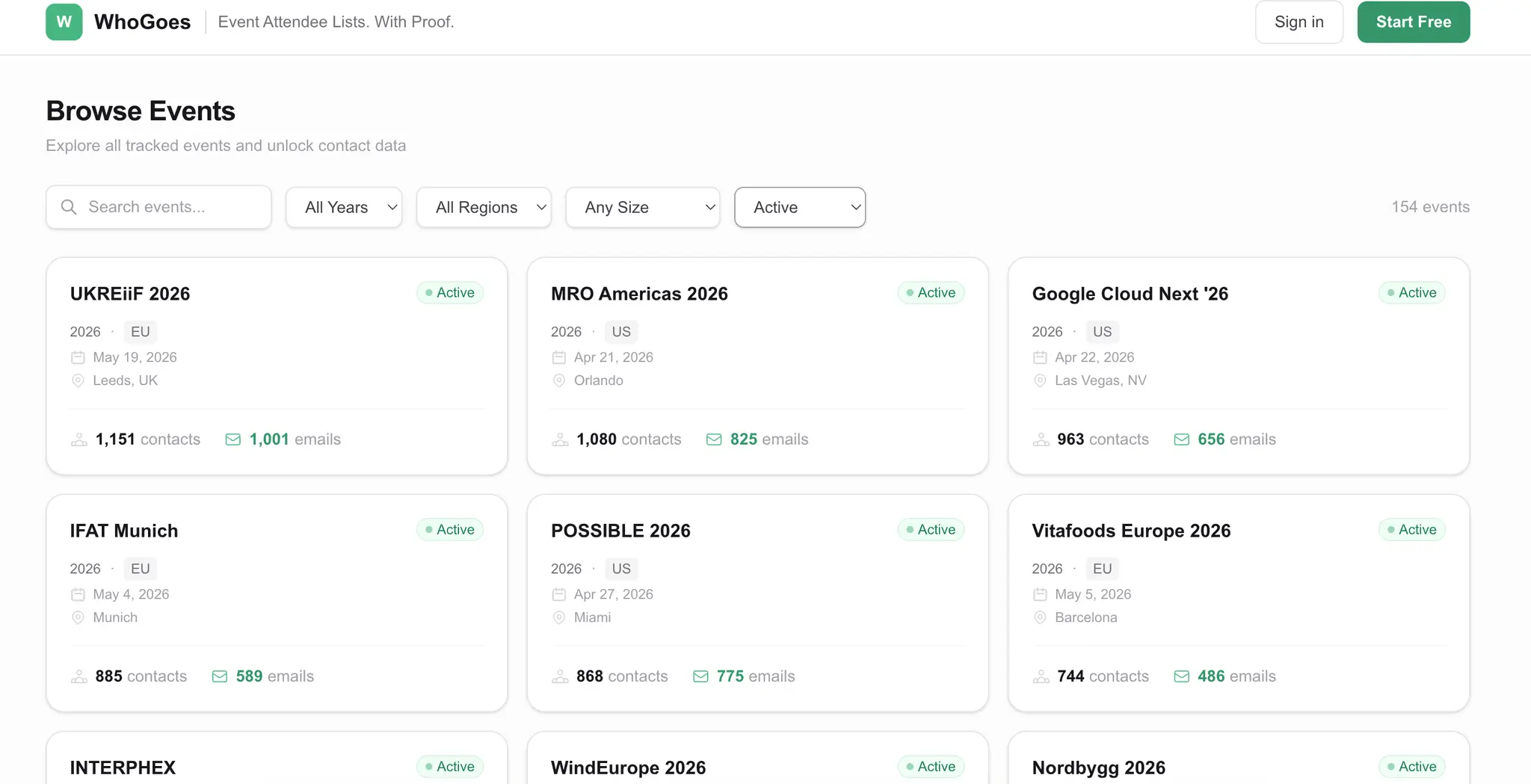Open the Vitafoods Europe 2026 event

(x=1131, y=531)
